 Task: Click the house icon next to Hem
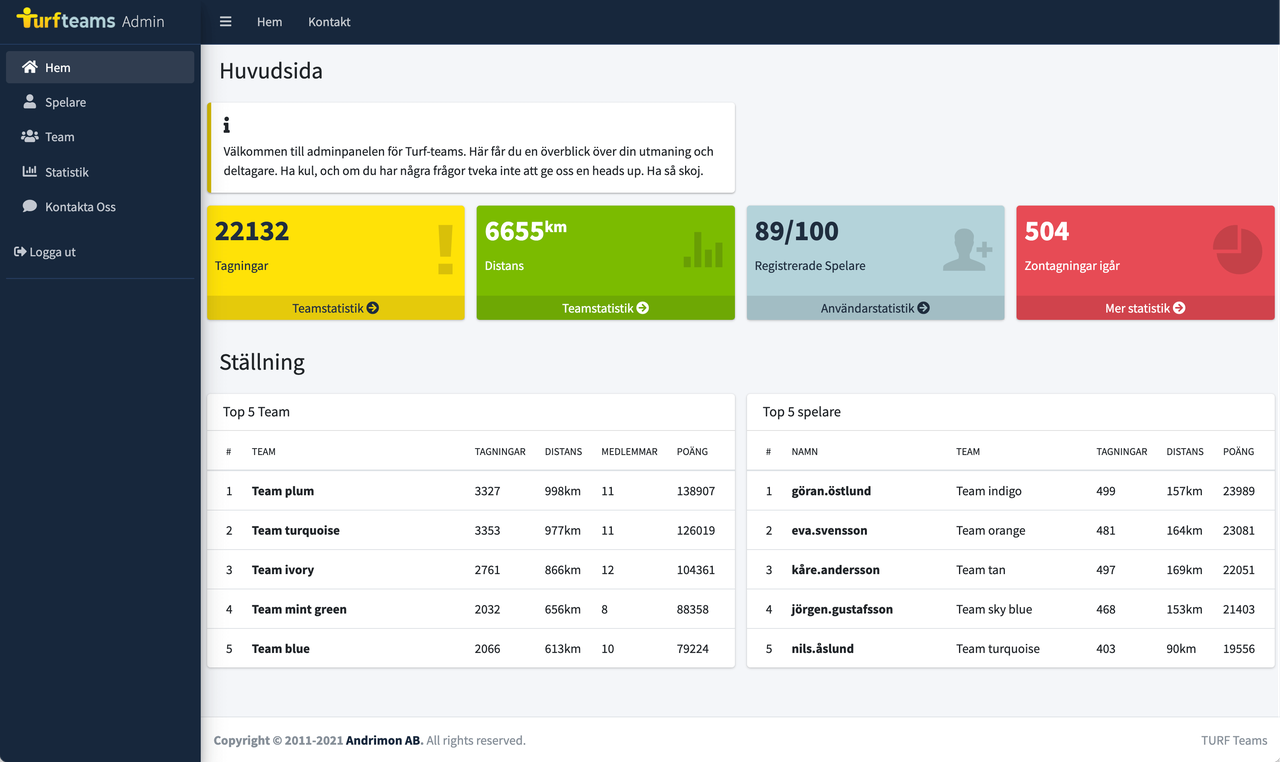(x=30, y=67)
